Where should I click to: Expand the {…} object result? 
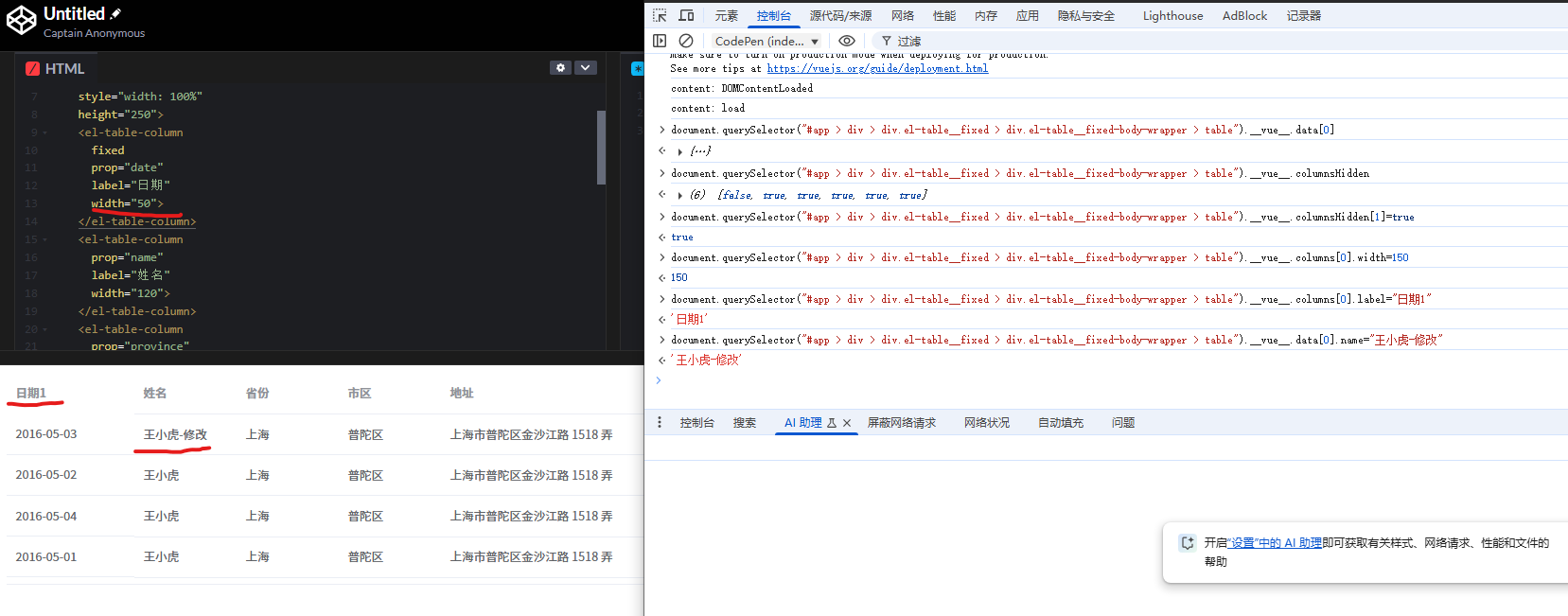[x=679, y=151]
